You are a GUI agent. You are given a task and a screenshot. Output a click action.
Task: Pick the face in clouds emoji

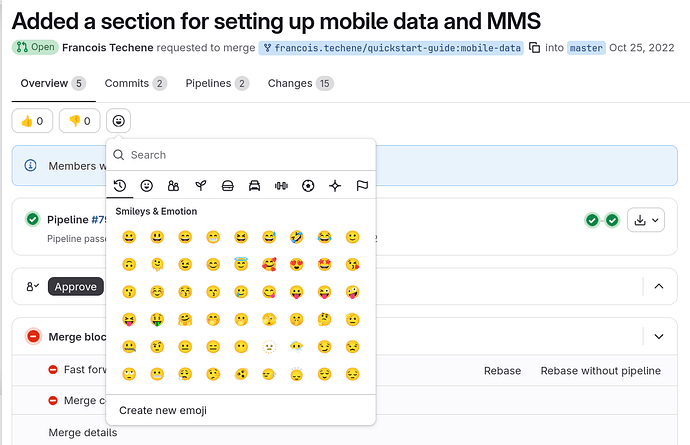tap(297, 347)
